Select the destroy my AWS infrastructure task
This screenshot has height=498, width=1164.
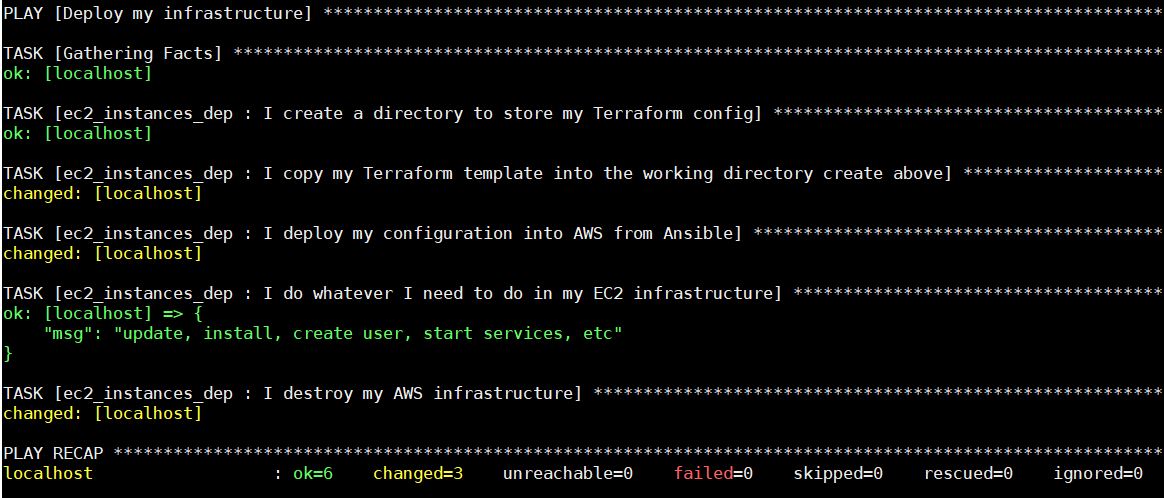pos(292,393)
